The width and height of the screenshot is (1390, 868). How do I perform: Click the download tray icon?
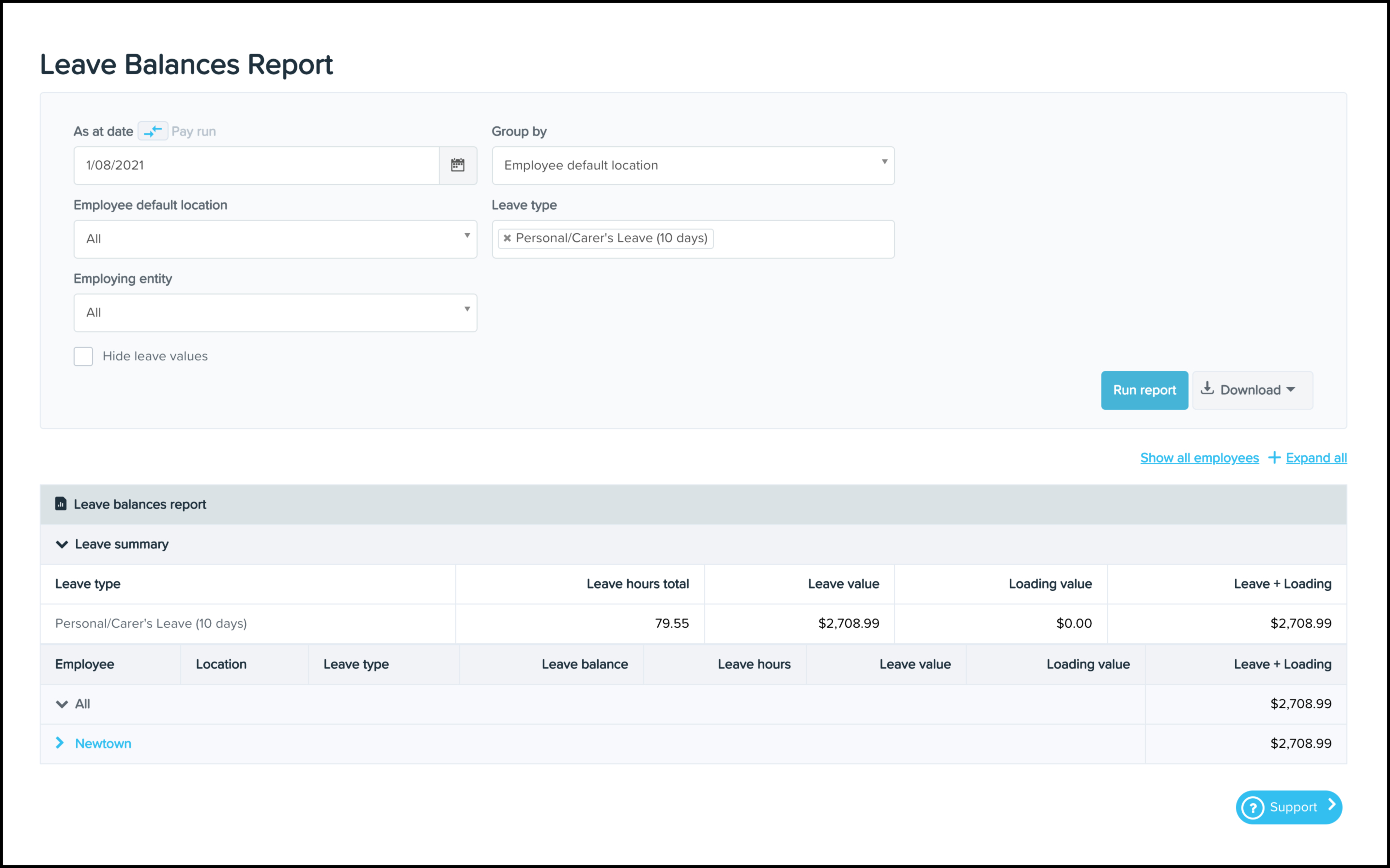pos(1207,388)
